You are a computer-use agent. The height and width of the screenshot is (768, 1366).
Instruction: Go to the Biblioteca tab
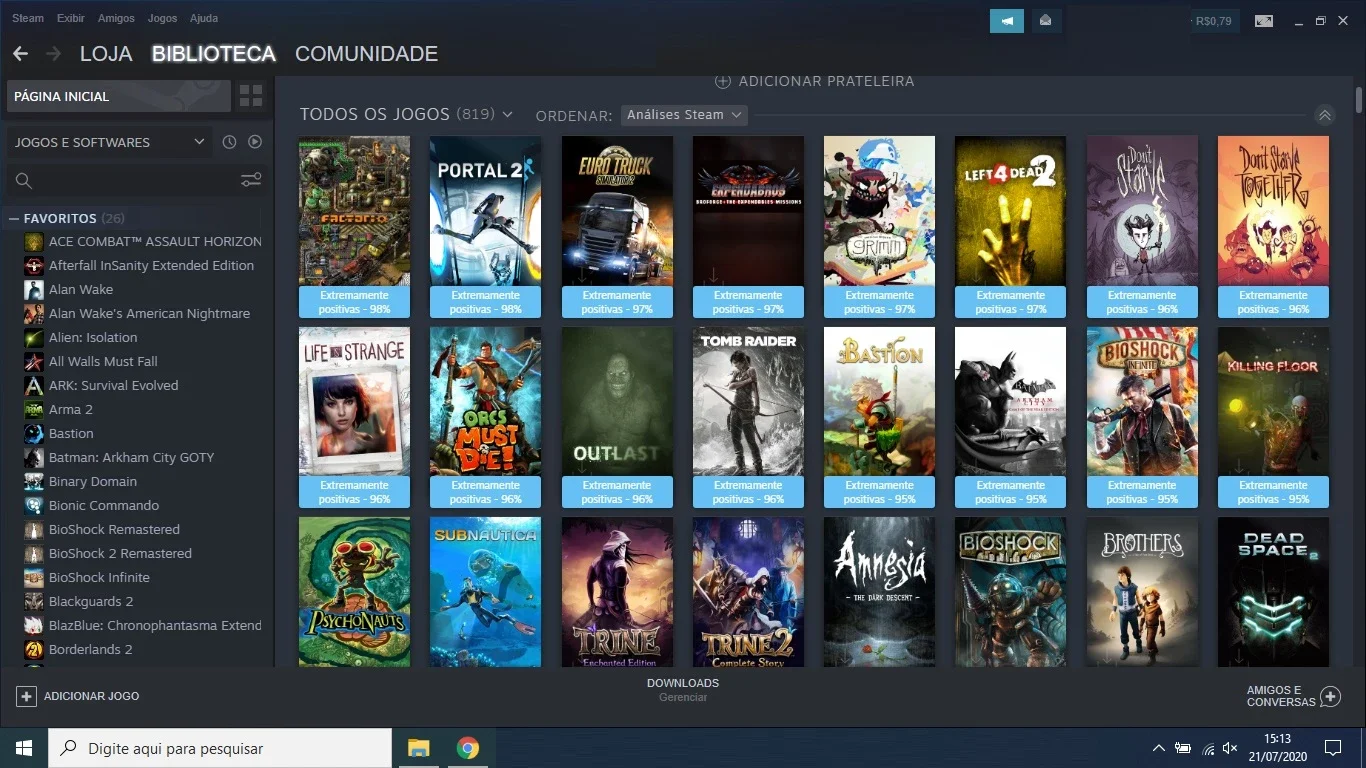[214, 54]
